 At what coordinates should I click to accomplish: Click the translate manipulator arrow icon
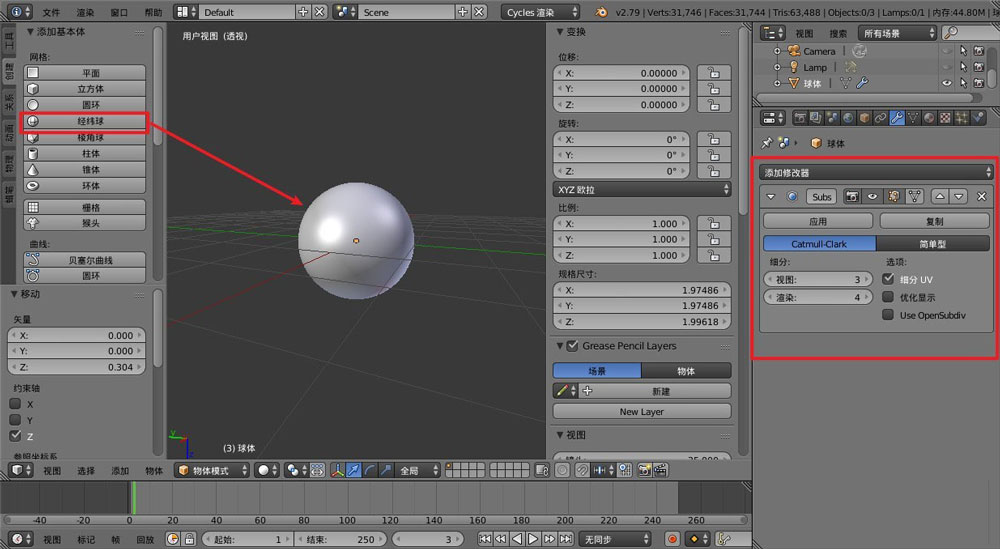(353, 471)
